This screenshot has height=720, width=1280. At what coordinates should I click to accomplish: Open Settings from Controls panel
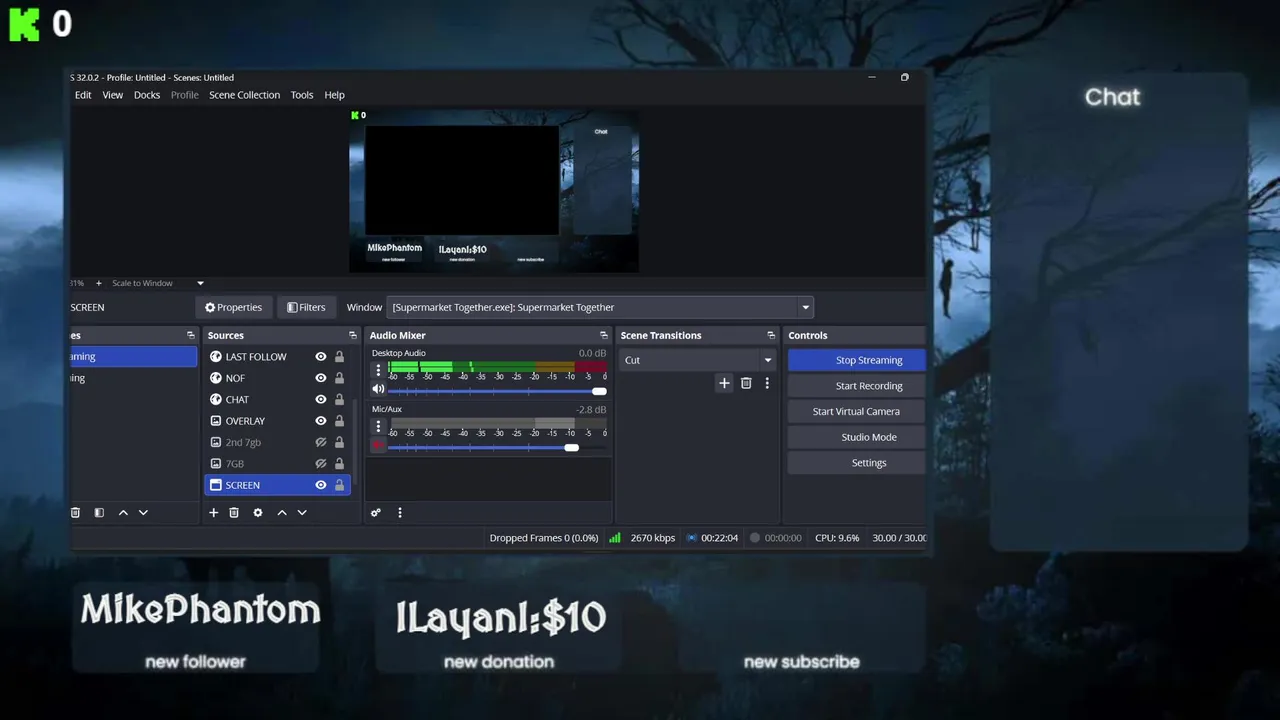(x=857, y=463)
